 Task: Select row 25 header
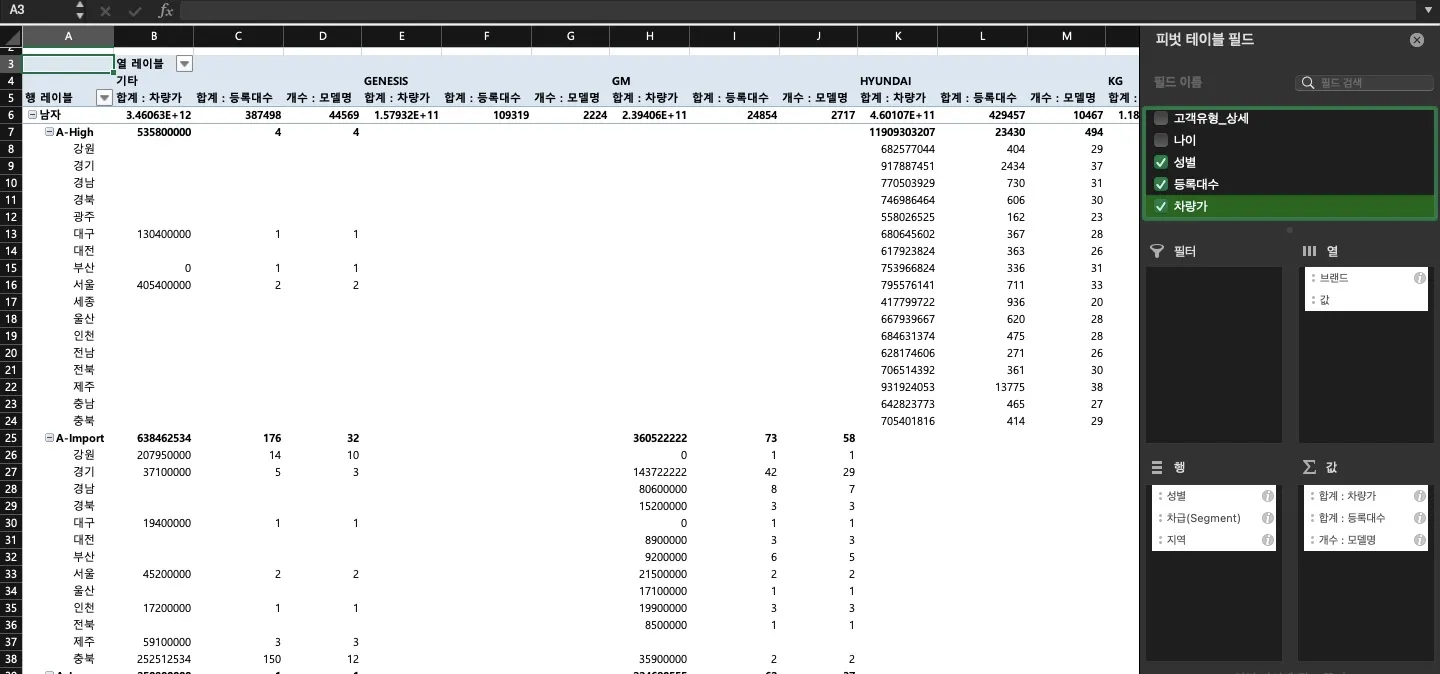[11, 438]
